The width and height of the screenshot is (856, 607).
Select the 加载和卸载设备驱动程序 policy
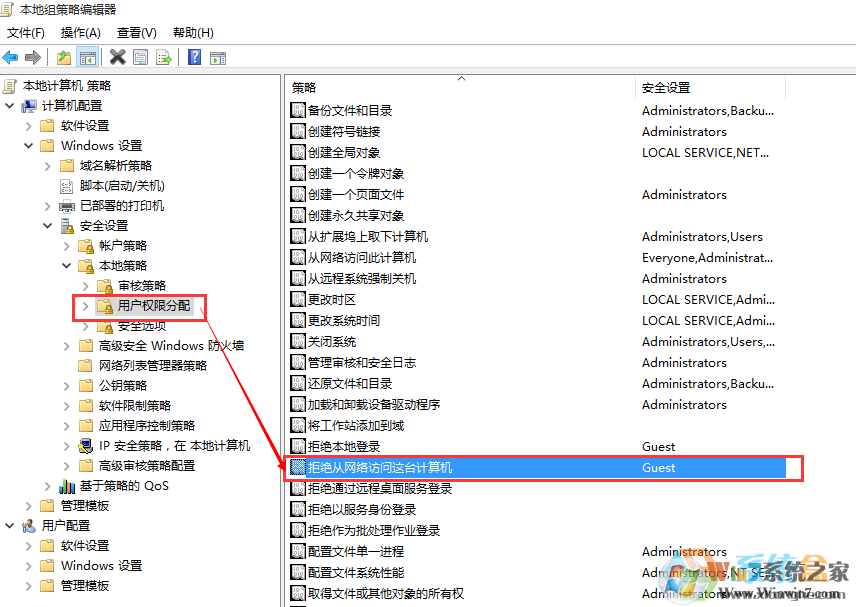point(374,405)
